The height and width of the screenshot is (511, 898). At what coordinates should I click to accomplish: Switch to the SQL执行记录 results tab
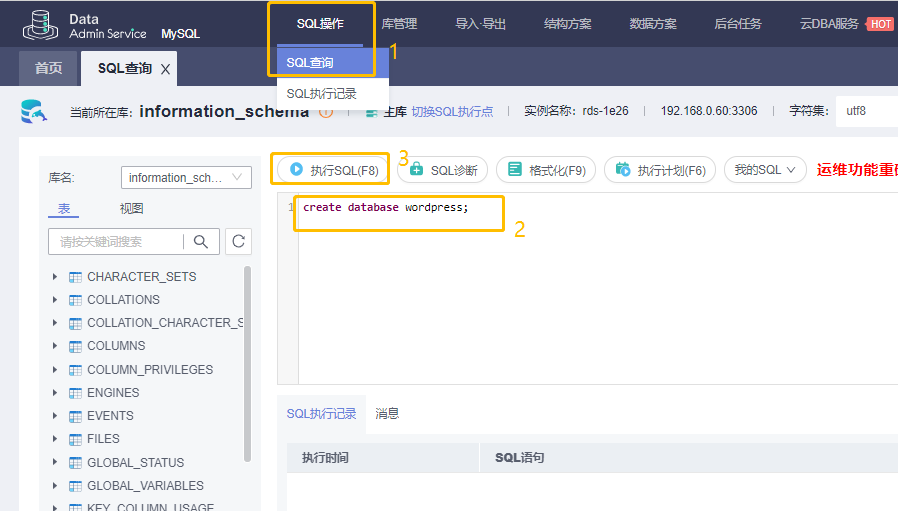pyautogui.click(x=321, y=414)
